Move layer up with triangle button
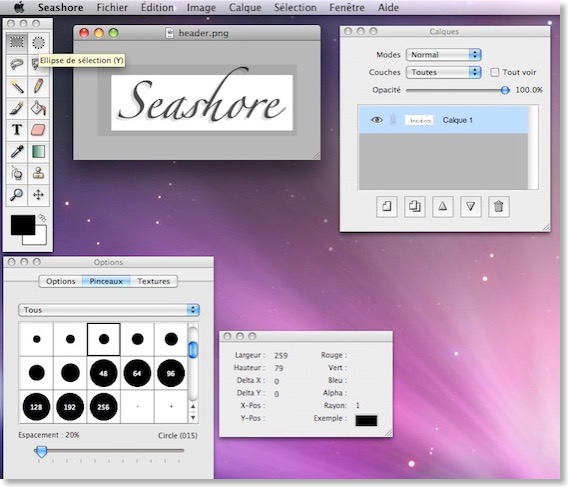This screenshot has width=568, height=487. point(443,207)
